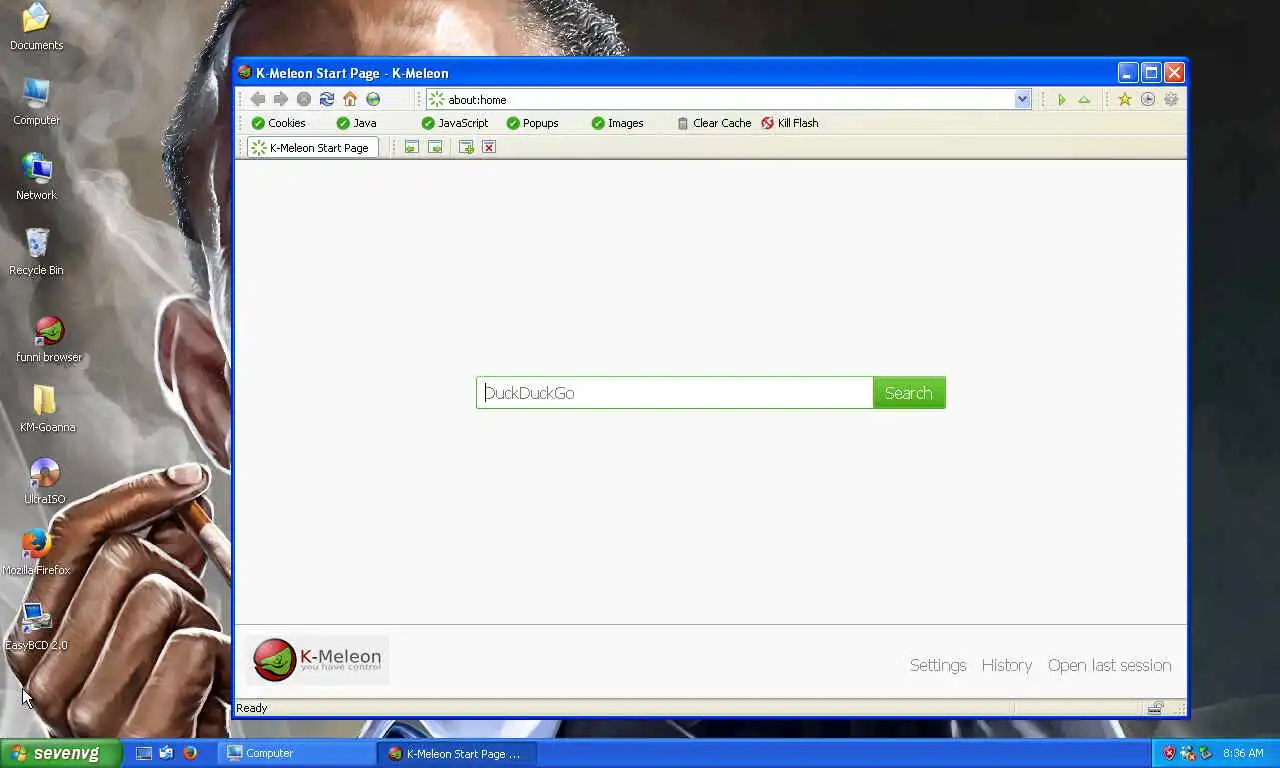
Task: Toggle Popups permission
Action: pos(533,123)
